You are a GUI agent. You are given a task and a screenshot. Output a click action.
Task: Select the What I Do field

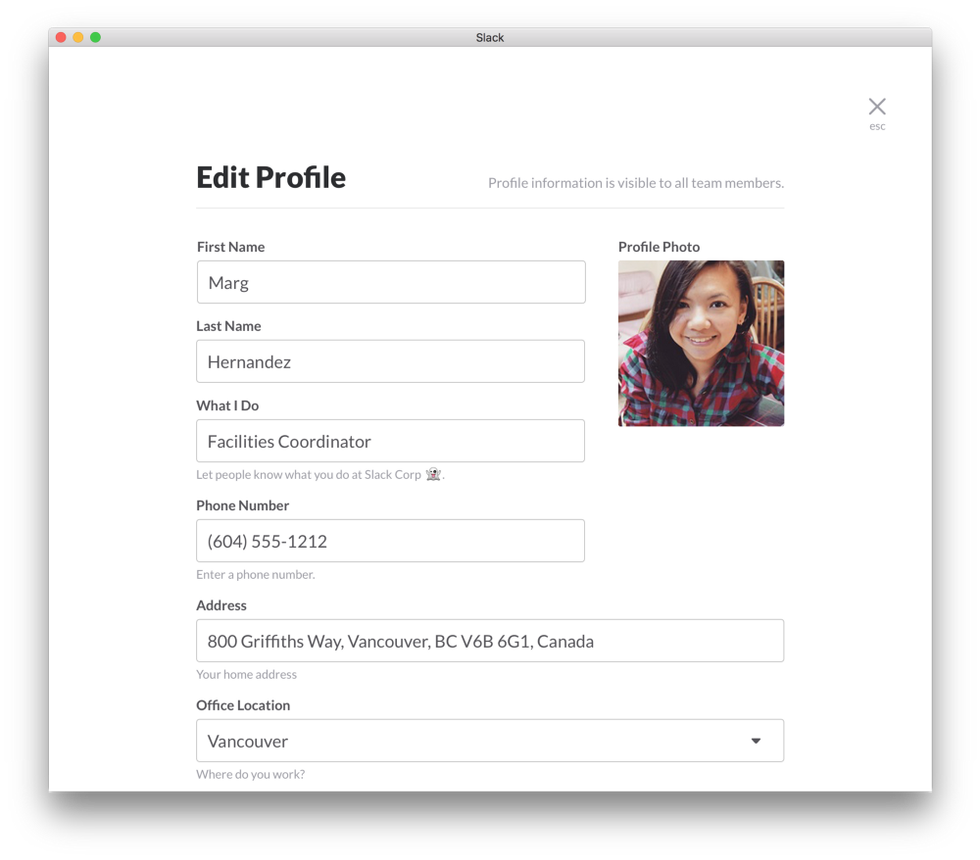390,441
